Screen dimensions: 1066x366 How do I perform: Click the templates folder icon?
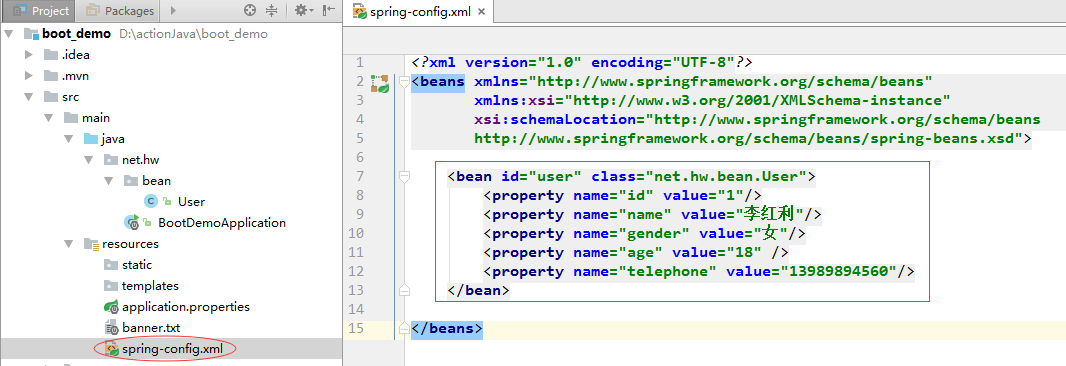click(112, 286)
